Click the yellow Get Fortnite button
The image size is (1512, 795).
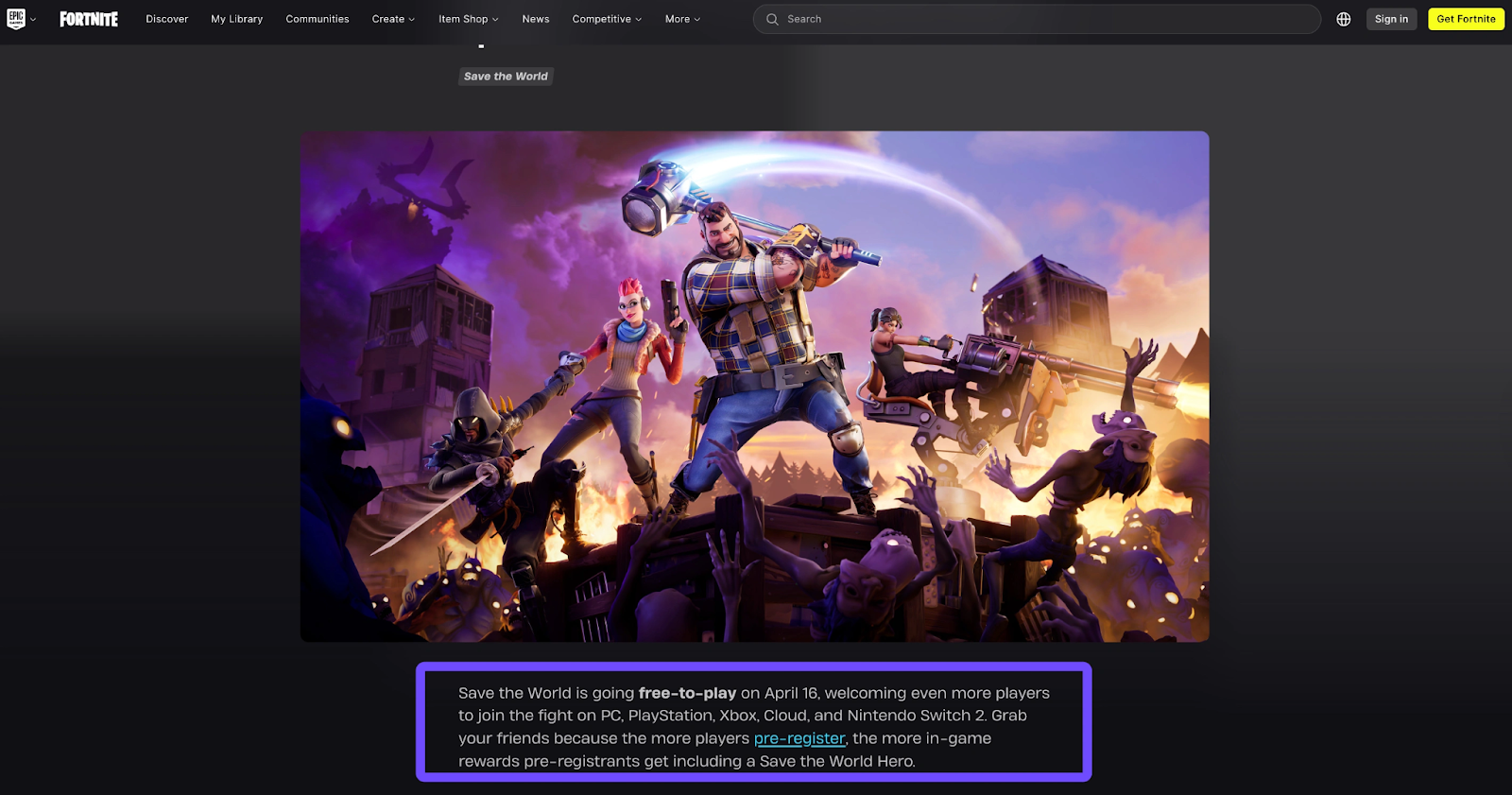[x=1466, y=19]
